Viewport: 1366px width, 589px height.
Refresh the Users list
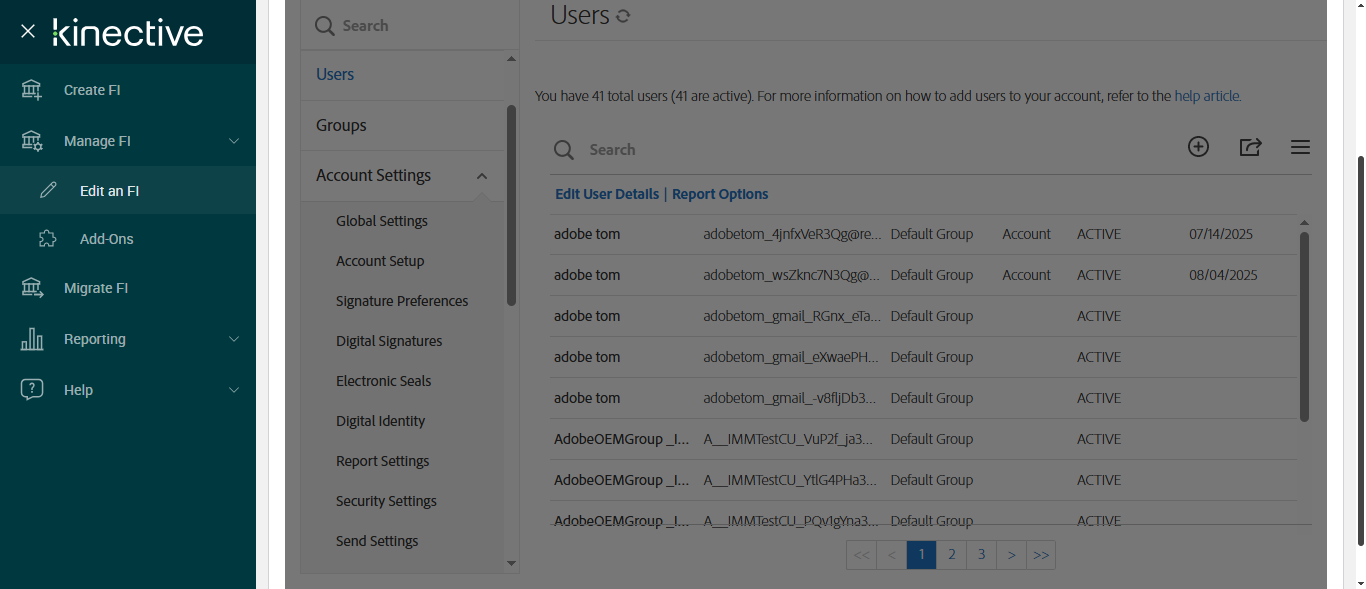pos(624,16)
